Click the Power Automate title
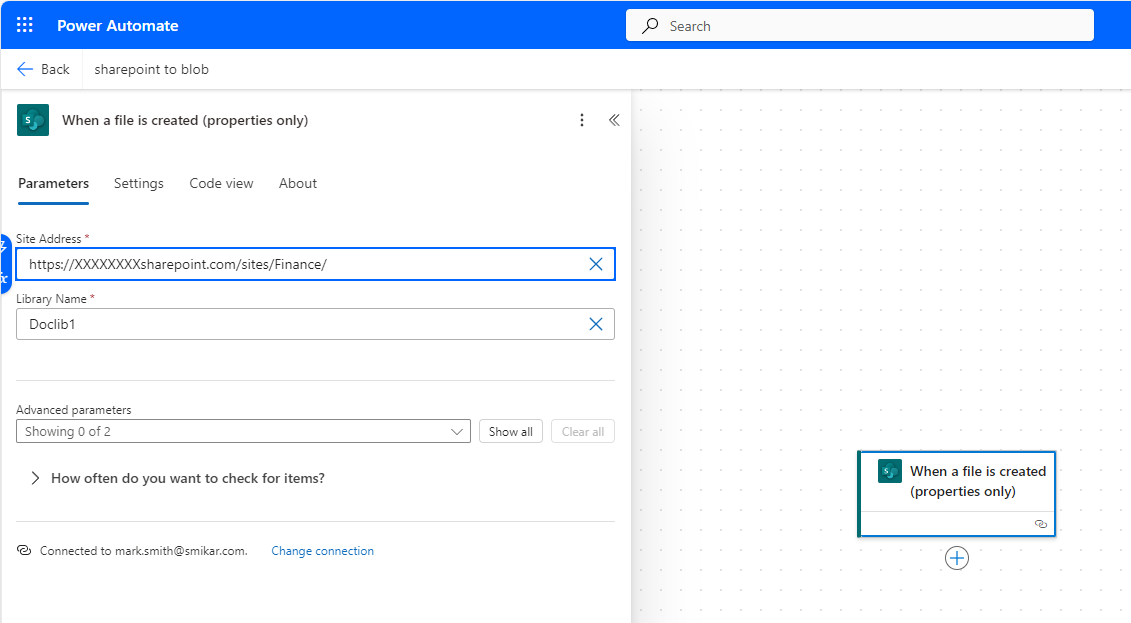The height and width of the screenshot is (623, 1131). tap(118, 26)
